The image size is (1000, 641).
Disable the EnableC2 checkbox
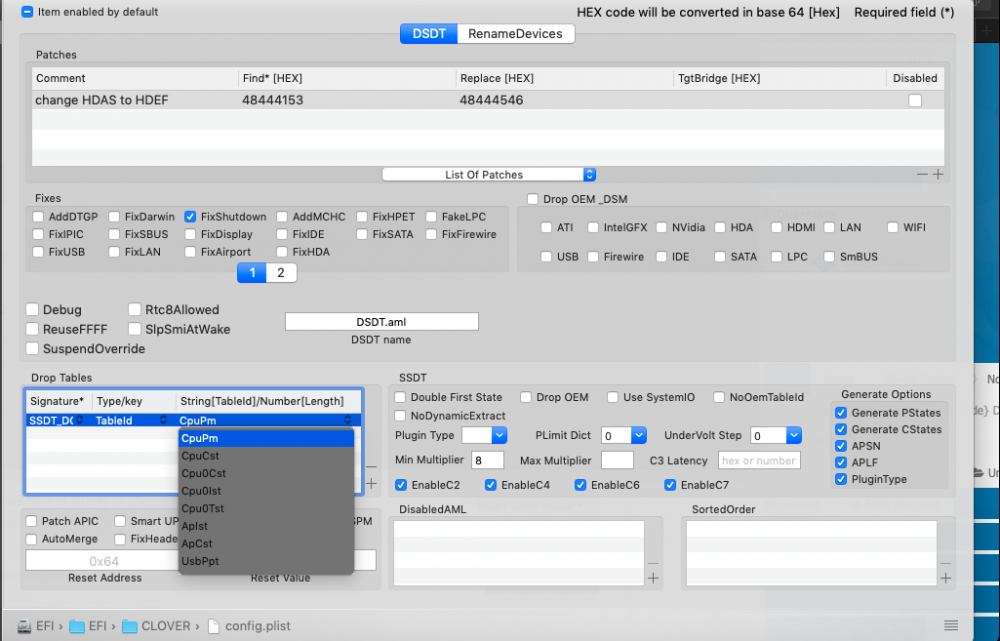pos(401,485)
